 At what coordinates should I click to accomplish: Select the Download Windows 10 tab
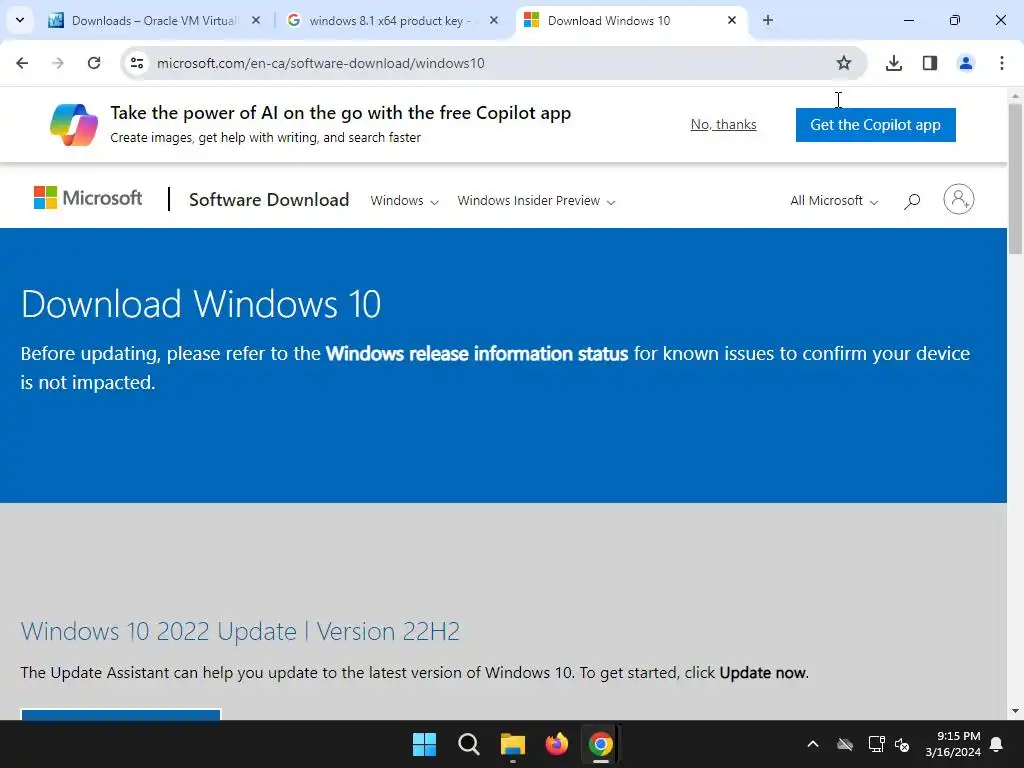(x=608, y=20)
